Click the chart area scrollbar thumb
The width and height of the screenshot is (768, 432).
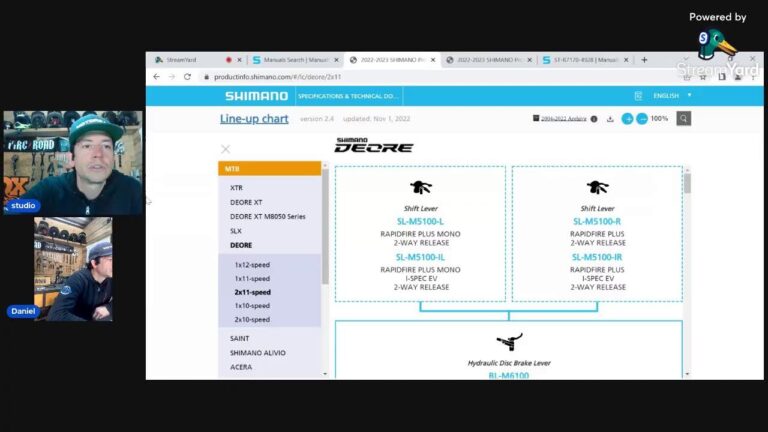tap(687, 184)
